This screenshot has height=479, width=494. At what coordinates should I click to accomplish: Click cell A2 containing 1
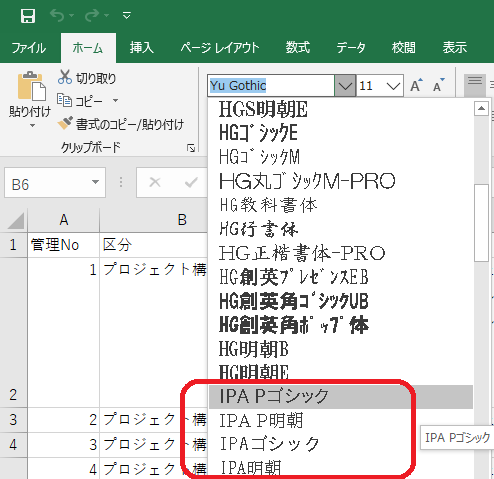tap(63, 332)
